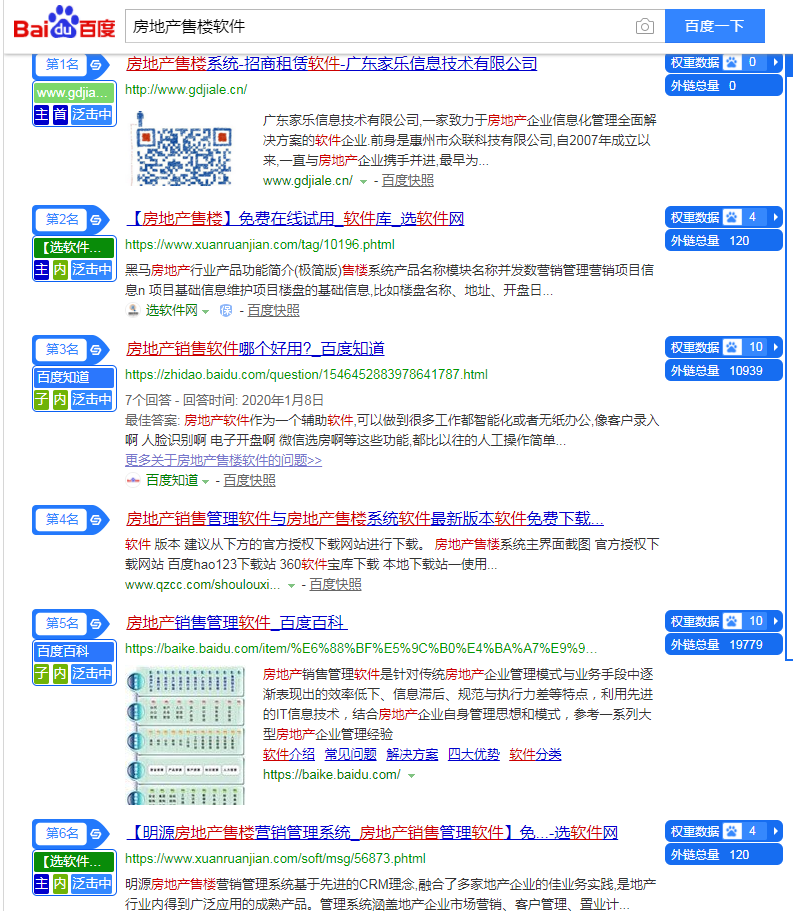Click link icon beside 第2名 badge
793x911 pixels.
point(96,220)
